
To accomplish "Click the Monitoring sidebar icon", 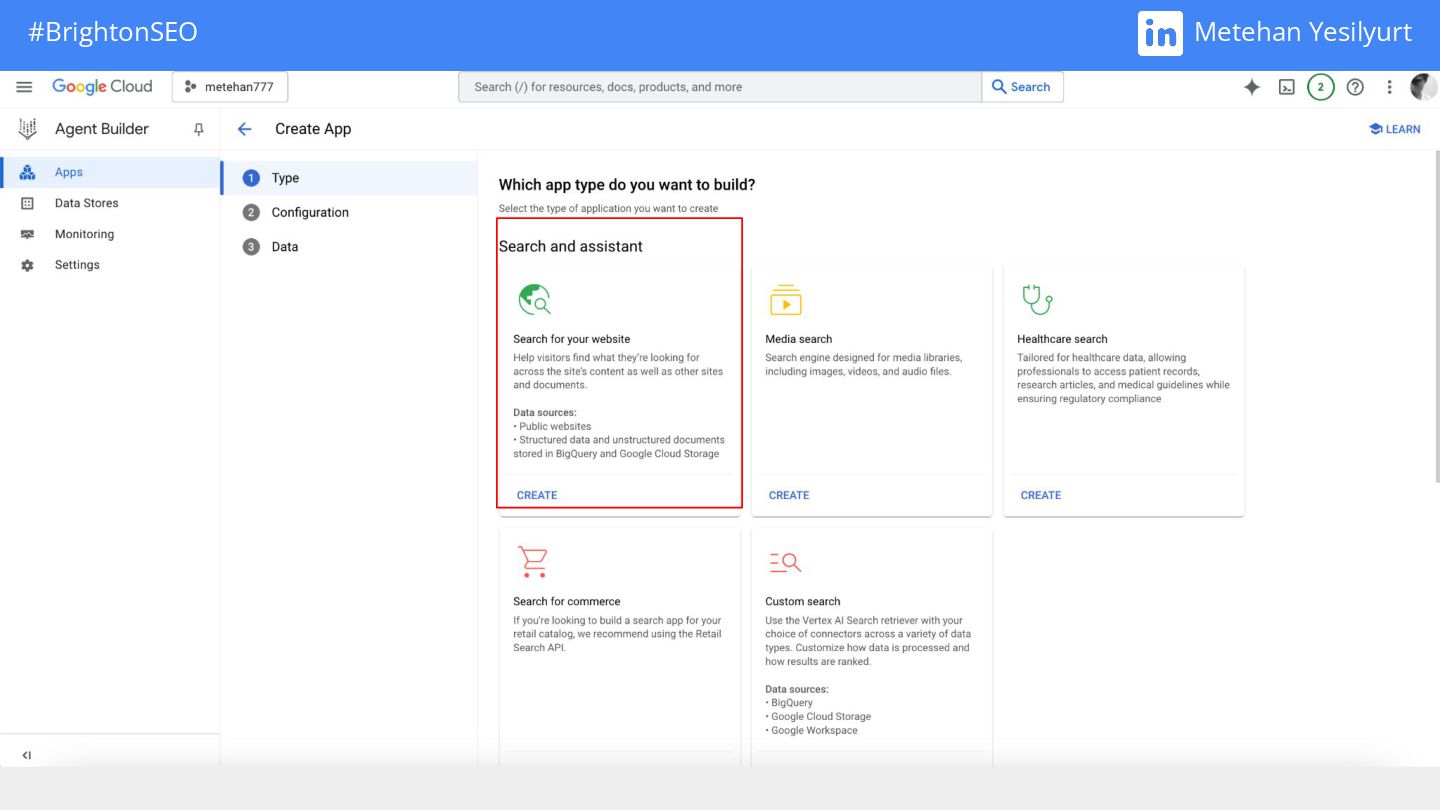I will [27, 234].
